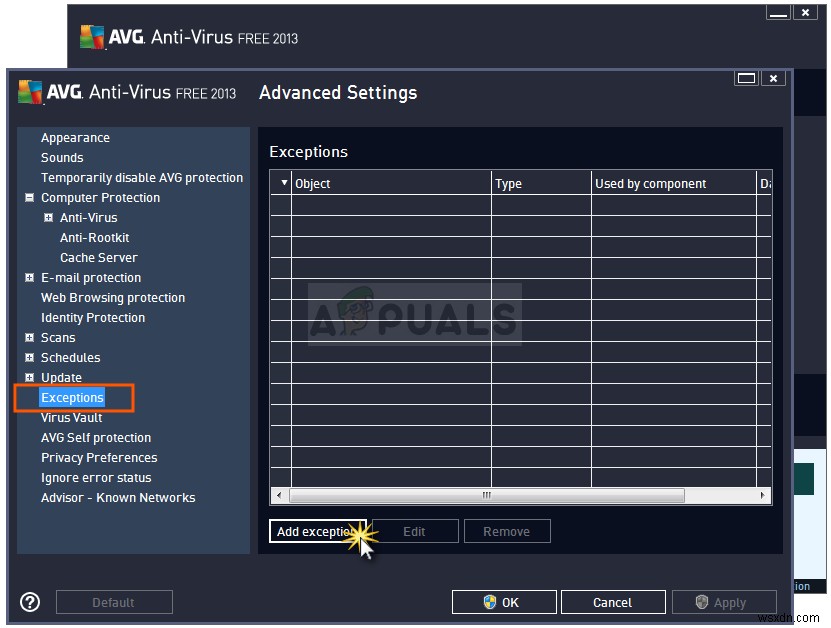831x628 pixels.
Task: Expand the Computer Protection node
Action: tap(29, 197)
